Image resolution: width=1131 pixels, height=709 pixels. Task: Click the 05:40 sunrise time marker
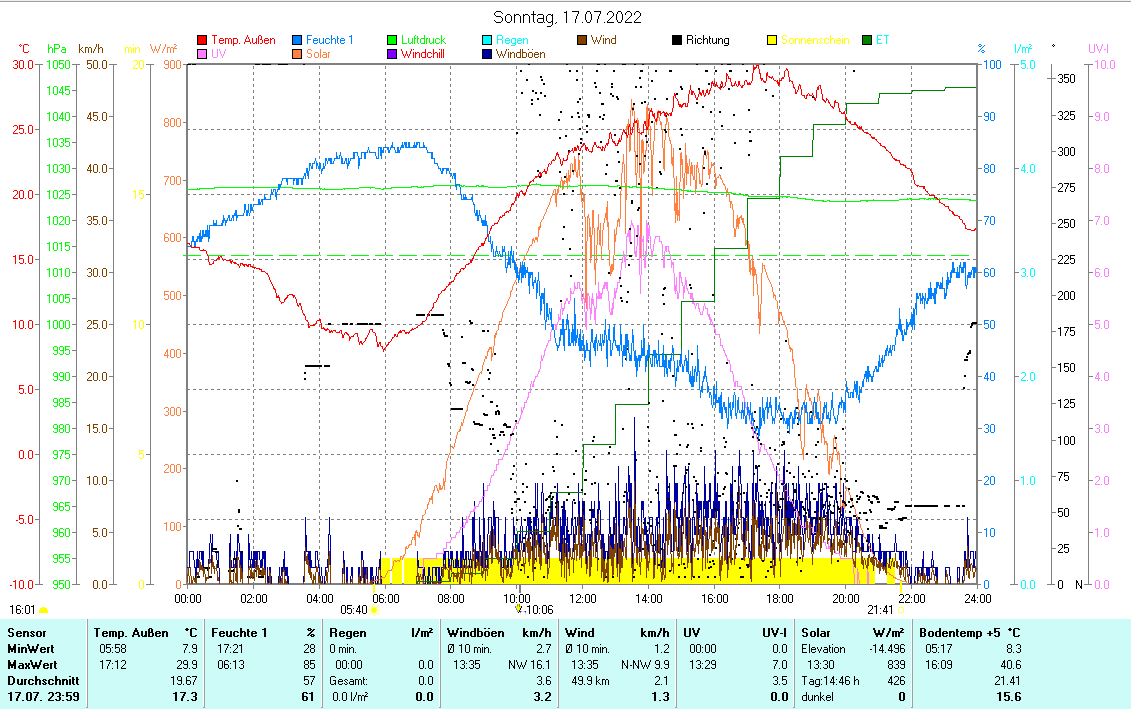(x=354, y=609)
